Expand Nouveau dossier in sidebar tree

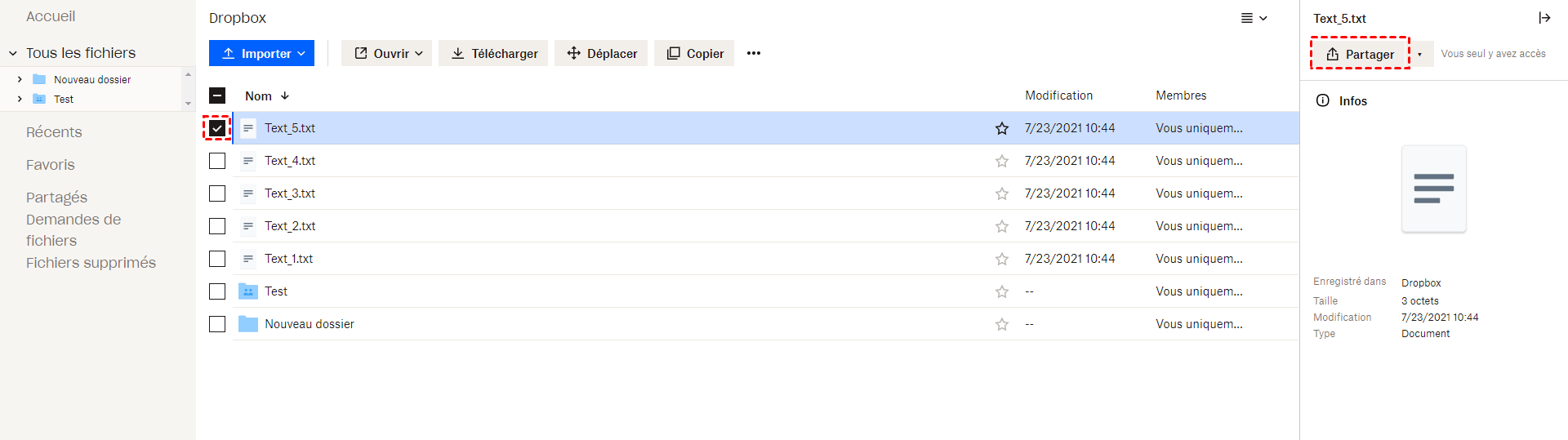(20, 79)
